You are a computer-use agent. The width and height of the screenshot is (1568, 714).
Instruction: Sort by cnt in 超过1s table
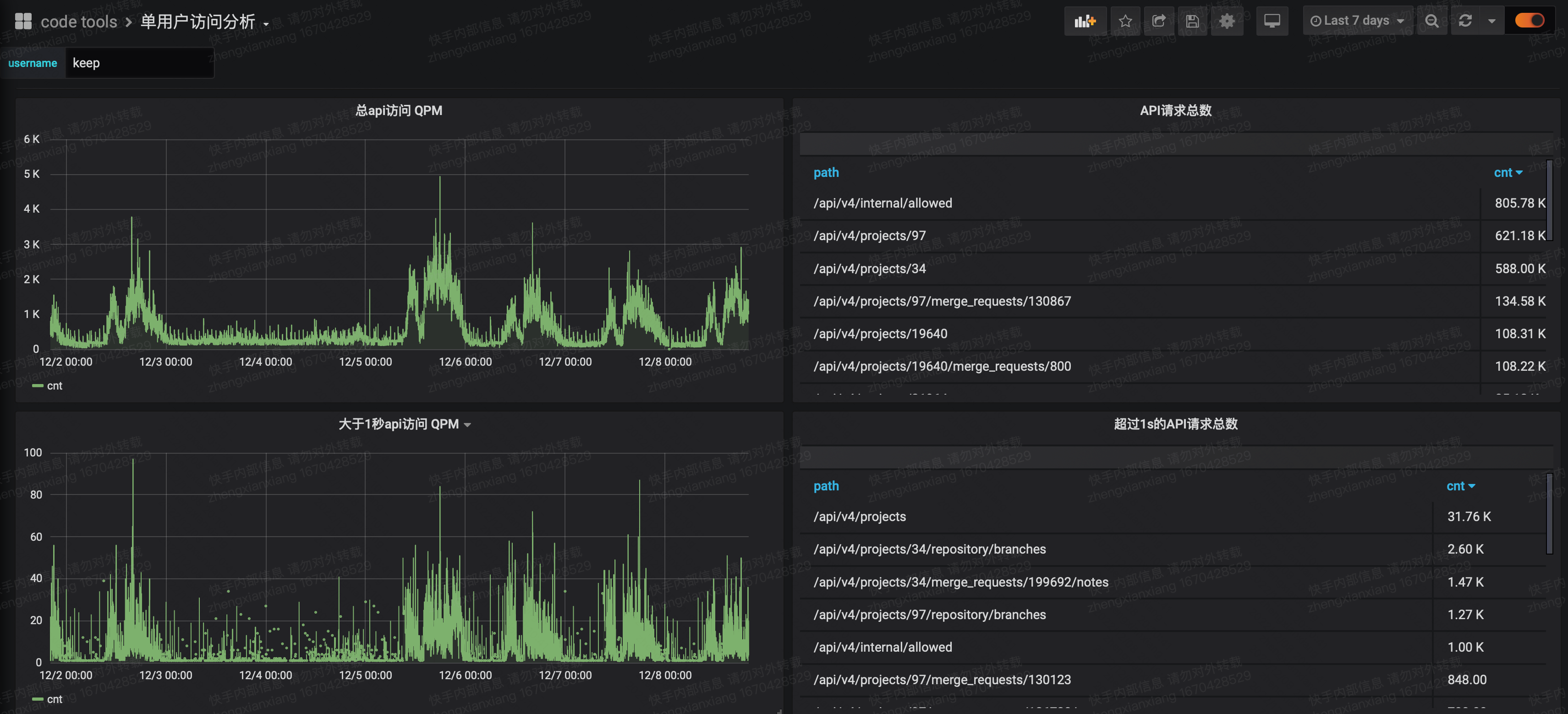[x=1460, y=486]
